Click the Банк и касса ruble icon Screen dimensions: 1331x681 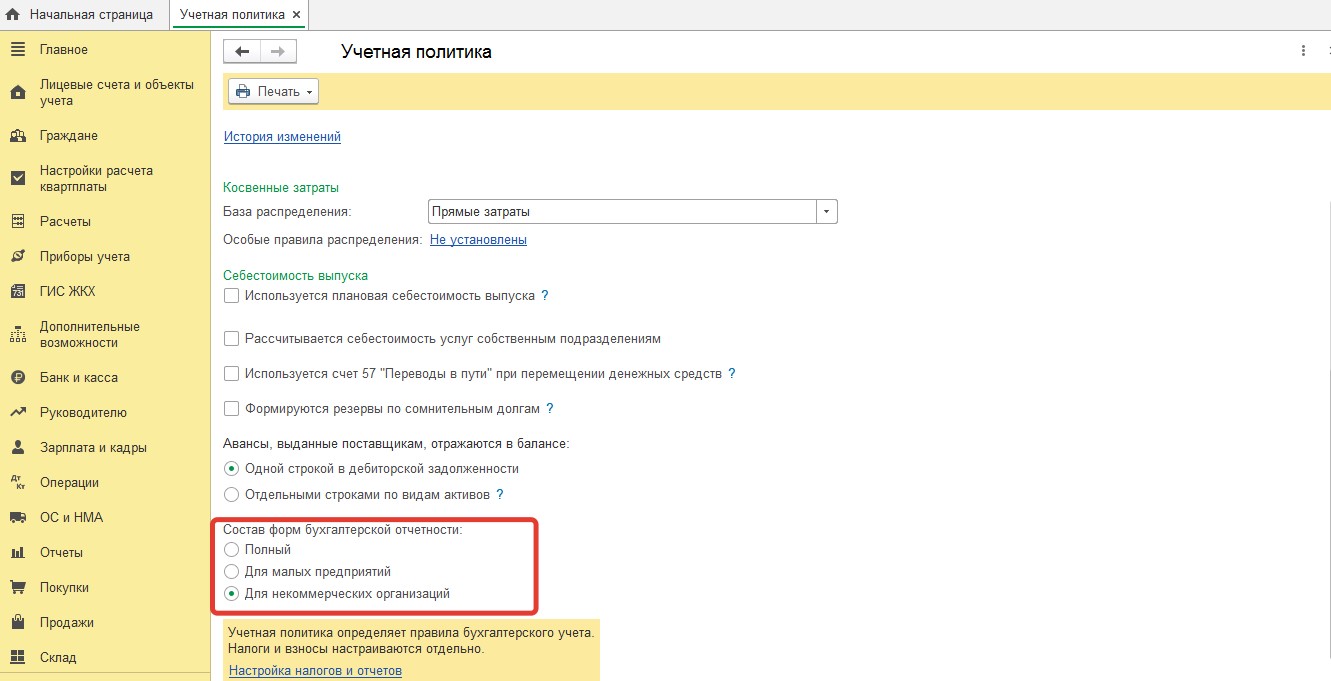click(x=17, y=378)
